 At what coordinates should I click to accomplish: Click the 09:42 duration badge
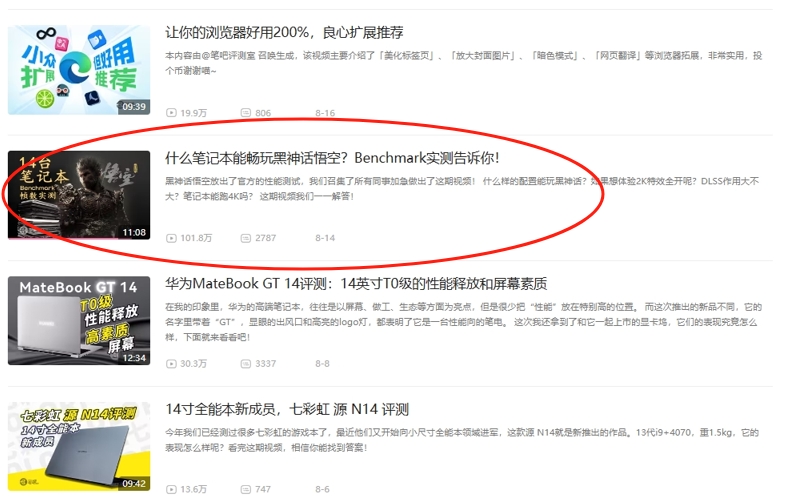134,483
